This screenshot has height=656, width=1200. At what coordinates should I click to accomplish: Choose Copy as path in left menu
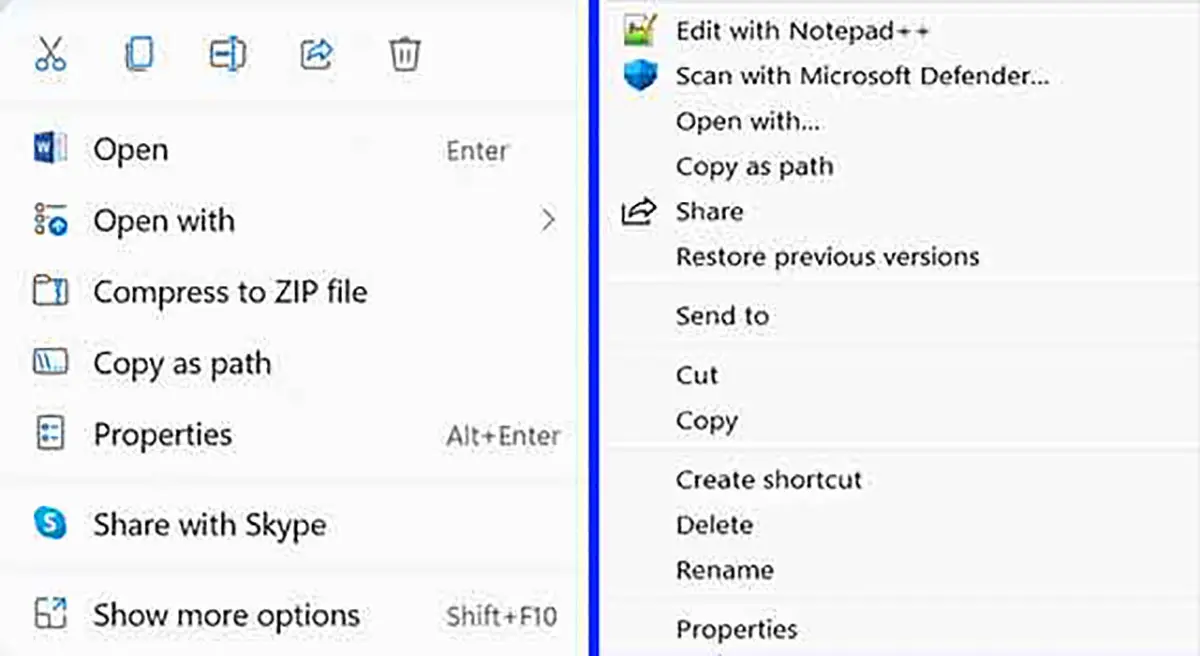(182, 364)
